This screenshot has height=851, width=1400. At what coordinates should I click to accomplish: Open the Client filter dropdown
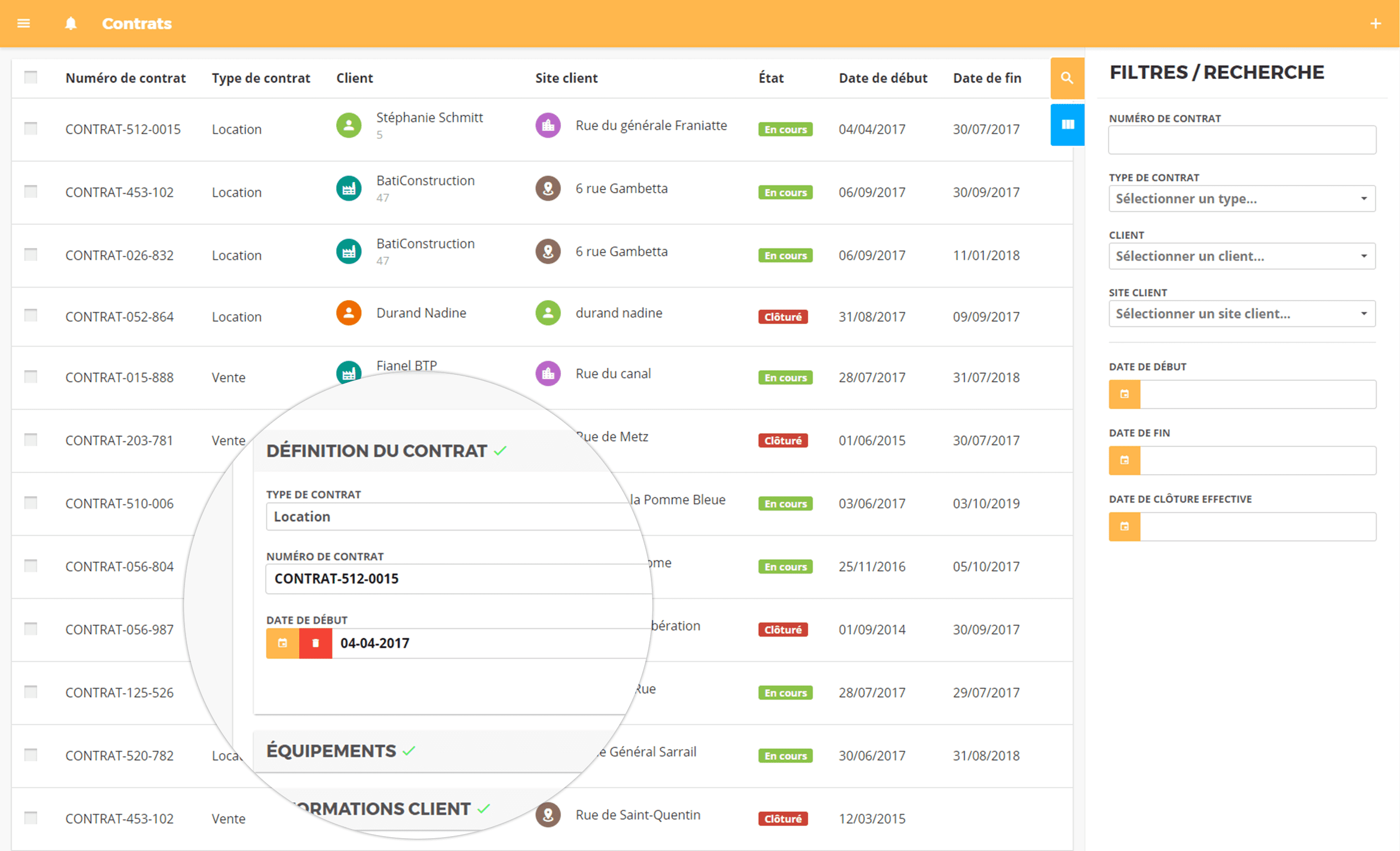[1242, 256]
